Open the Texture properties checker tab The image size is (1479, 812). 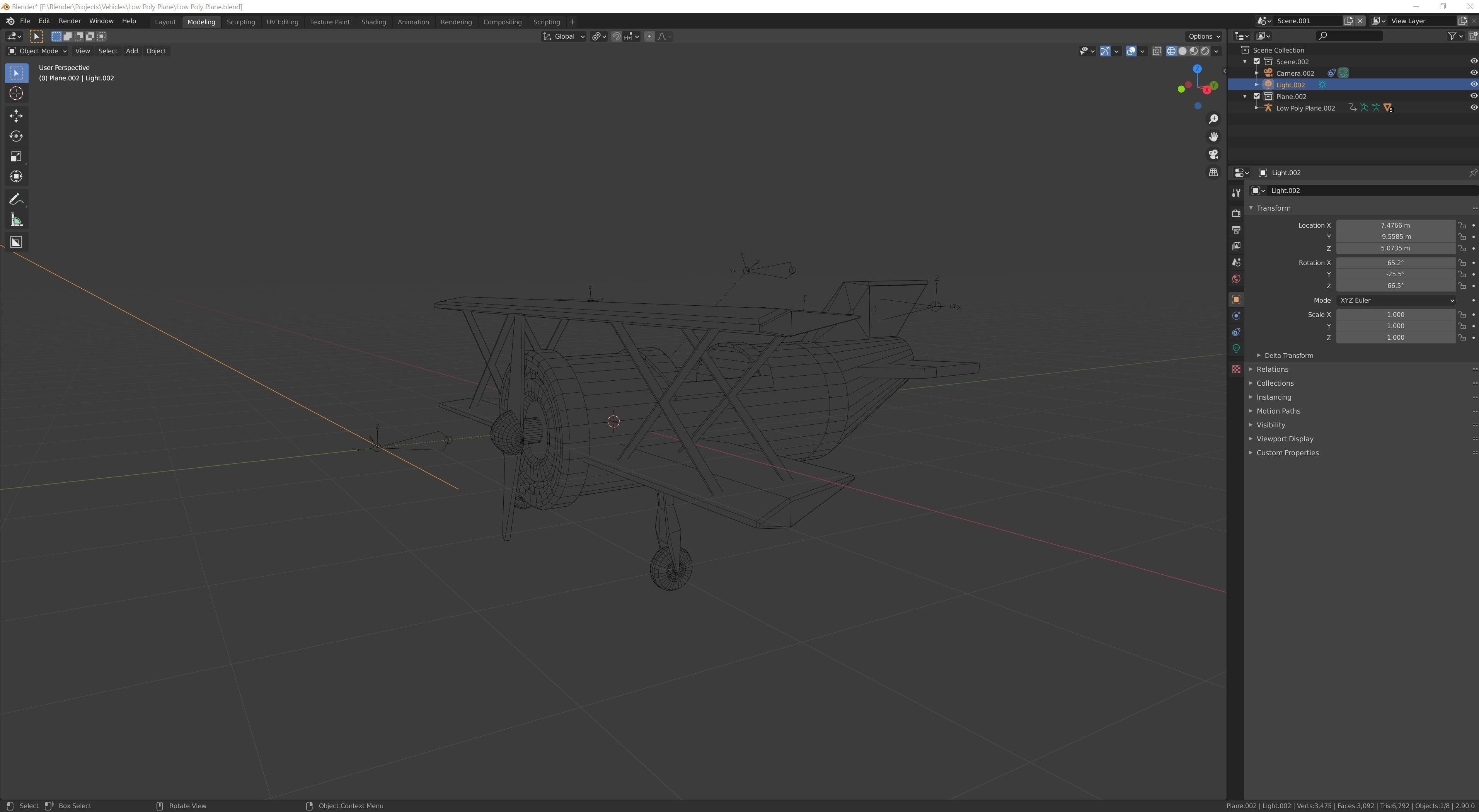(1236, 369)
